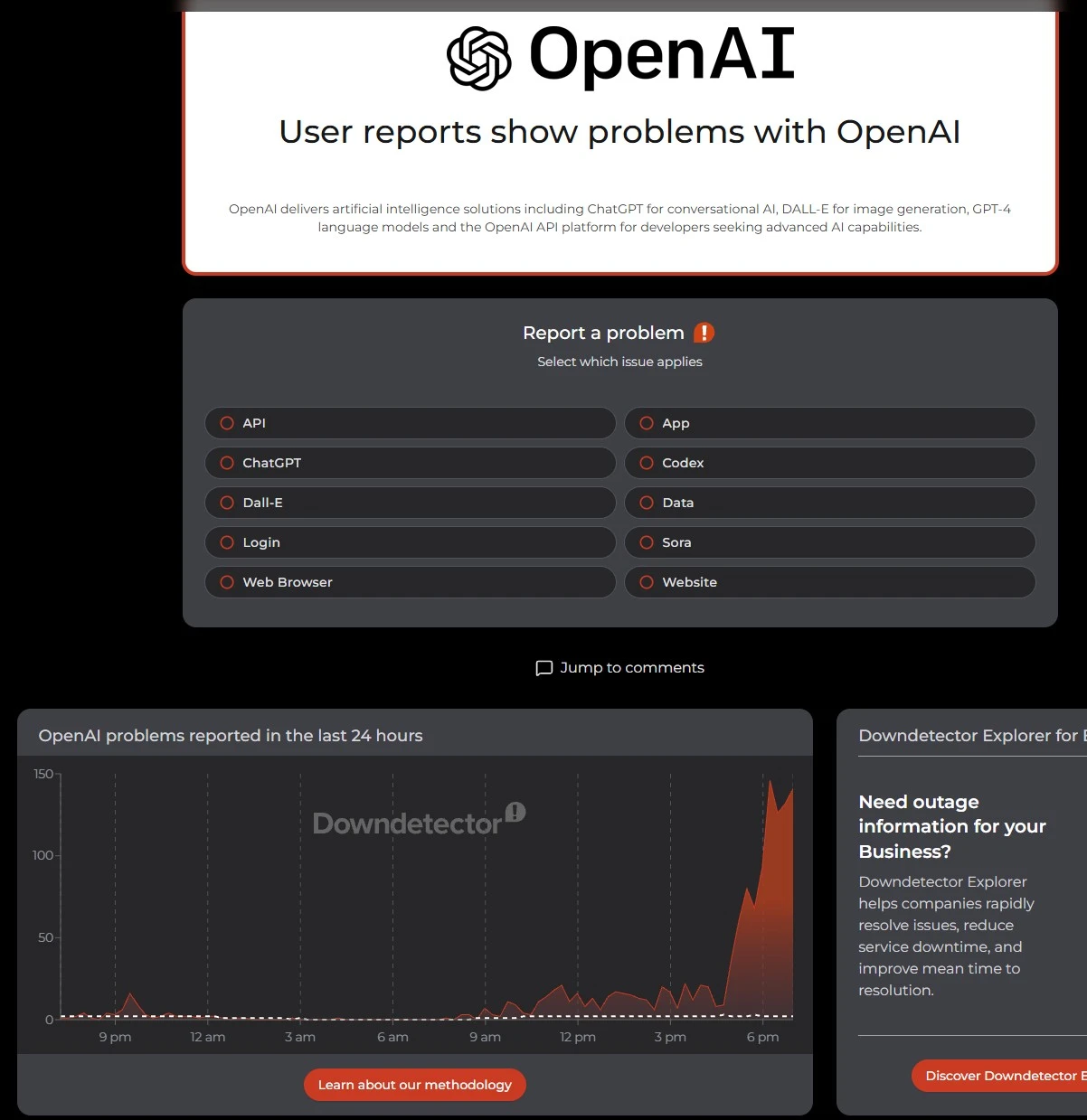This screenshot has height=1120, width=1087.
Task: Click the Downdetector Explorer panel heading
Action: click(x=972, y=736)
